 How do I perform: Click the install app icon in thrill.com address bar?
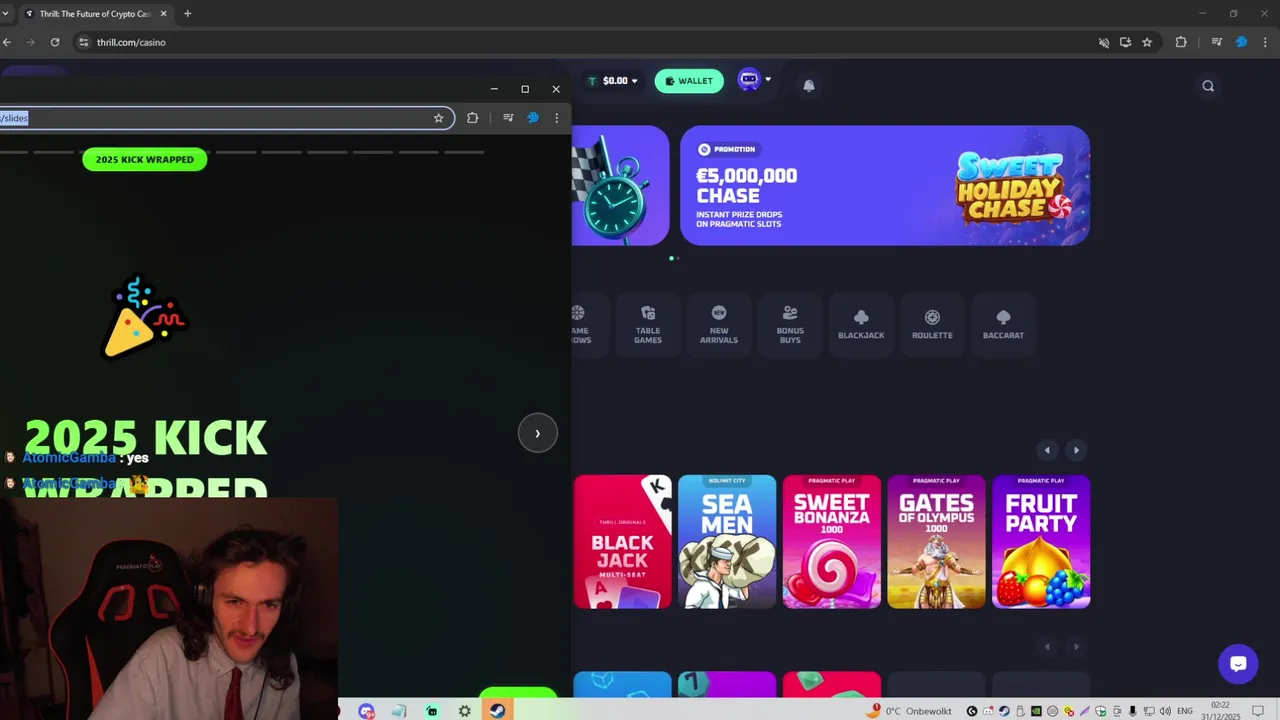[x=1125, y=42]
